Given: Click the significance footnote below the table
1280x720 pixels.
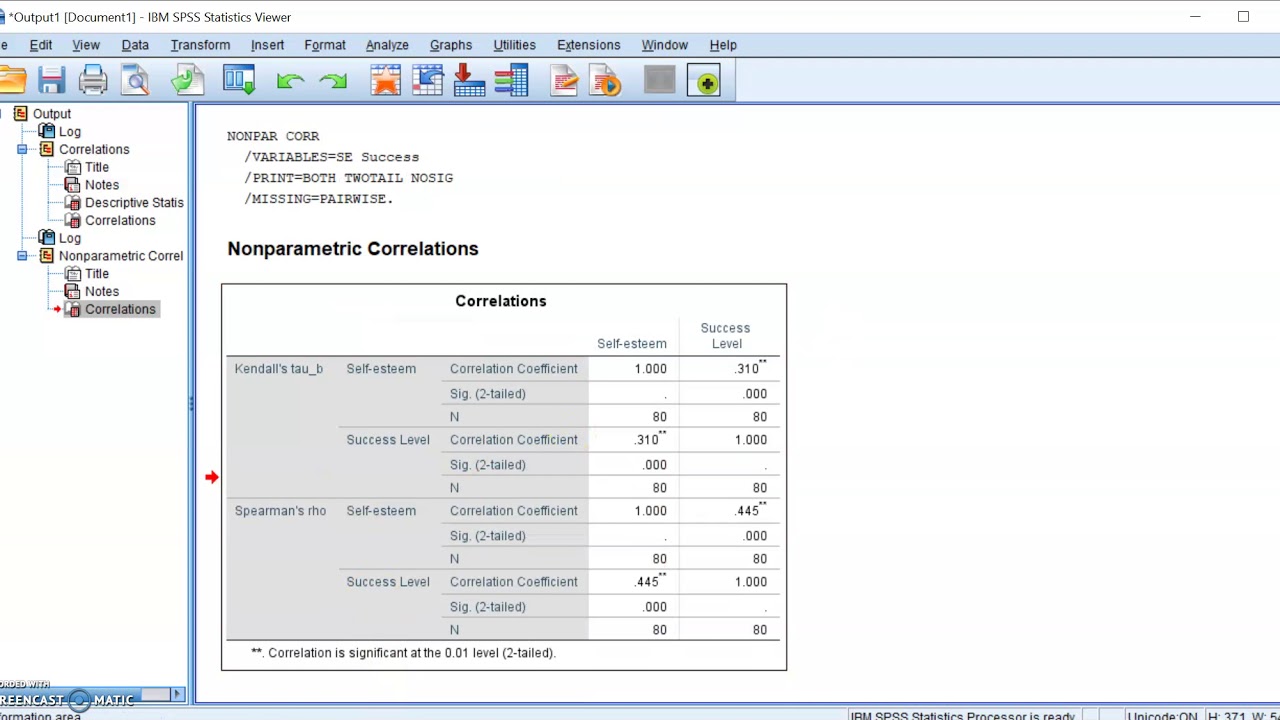Looking at the screenshot, I should click(403, 653).
